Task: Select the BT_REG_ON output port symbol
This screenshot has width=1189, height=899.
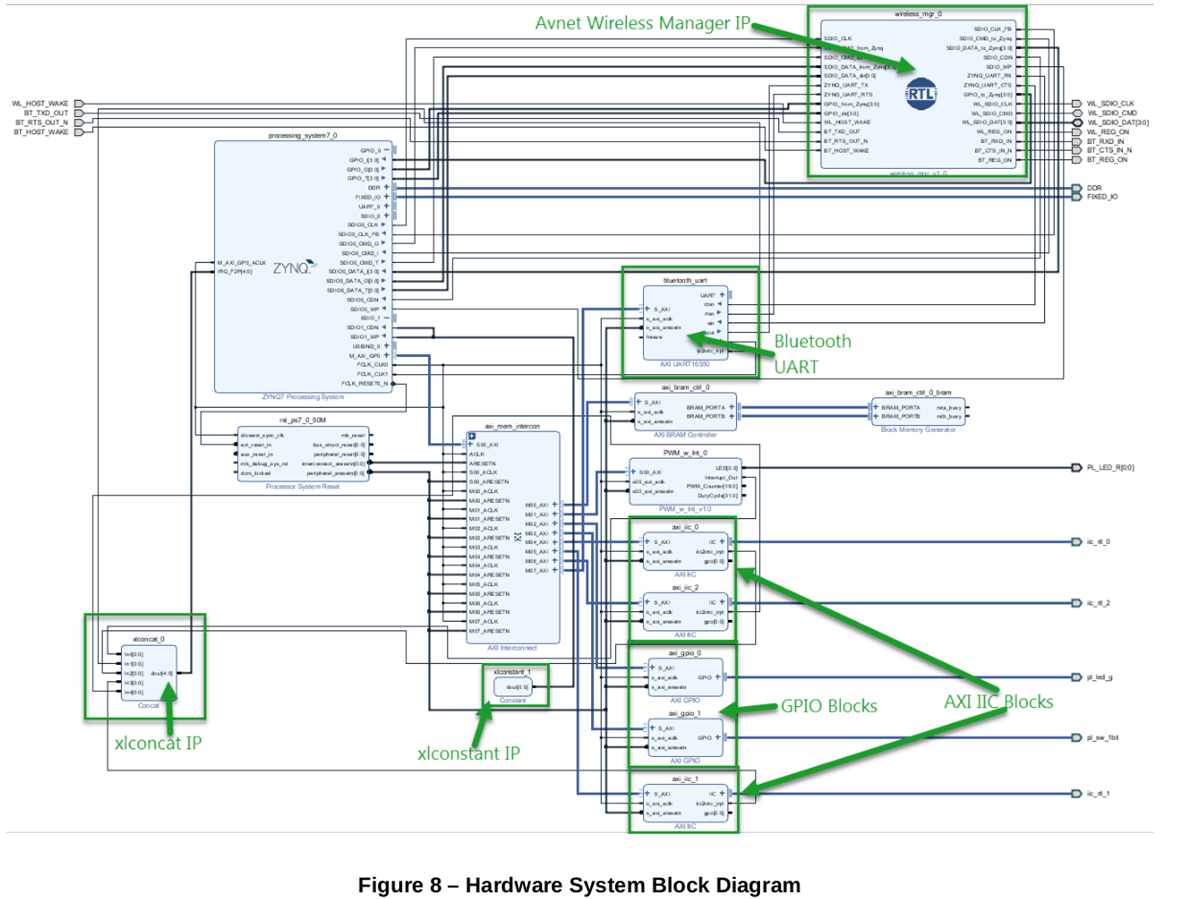Action: tap(1077, 160)
